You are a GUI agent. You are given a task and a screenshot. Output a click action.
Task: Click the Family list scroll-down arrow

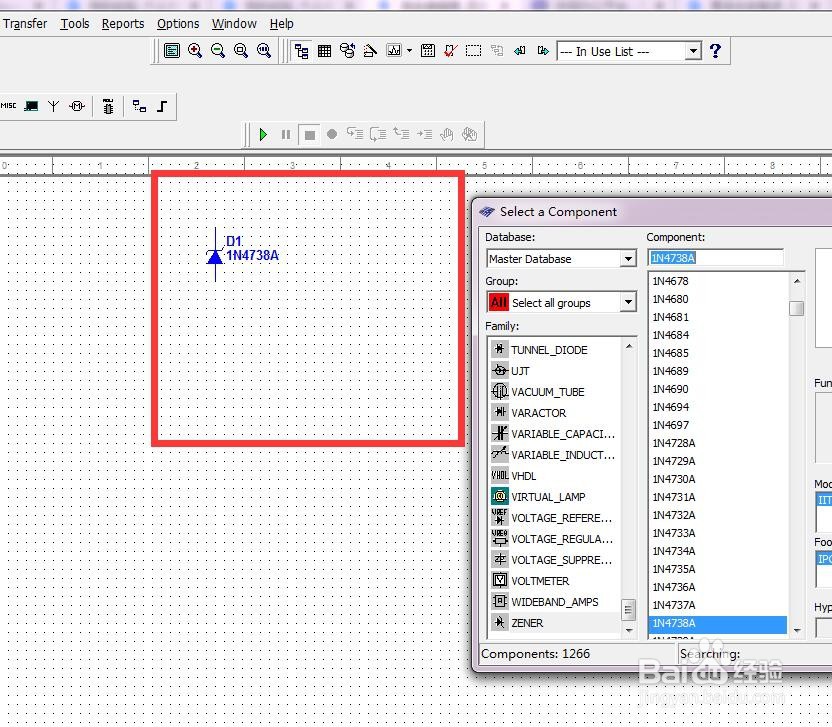629,630
